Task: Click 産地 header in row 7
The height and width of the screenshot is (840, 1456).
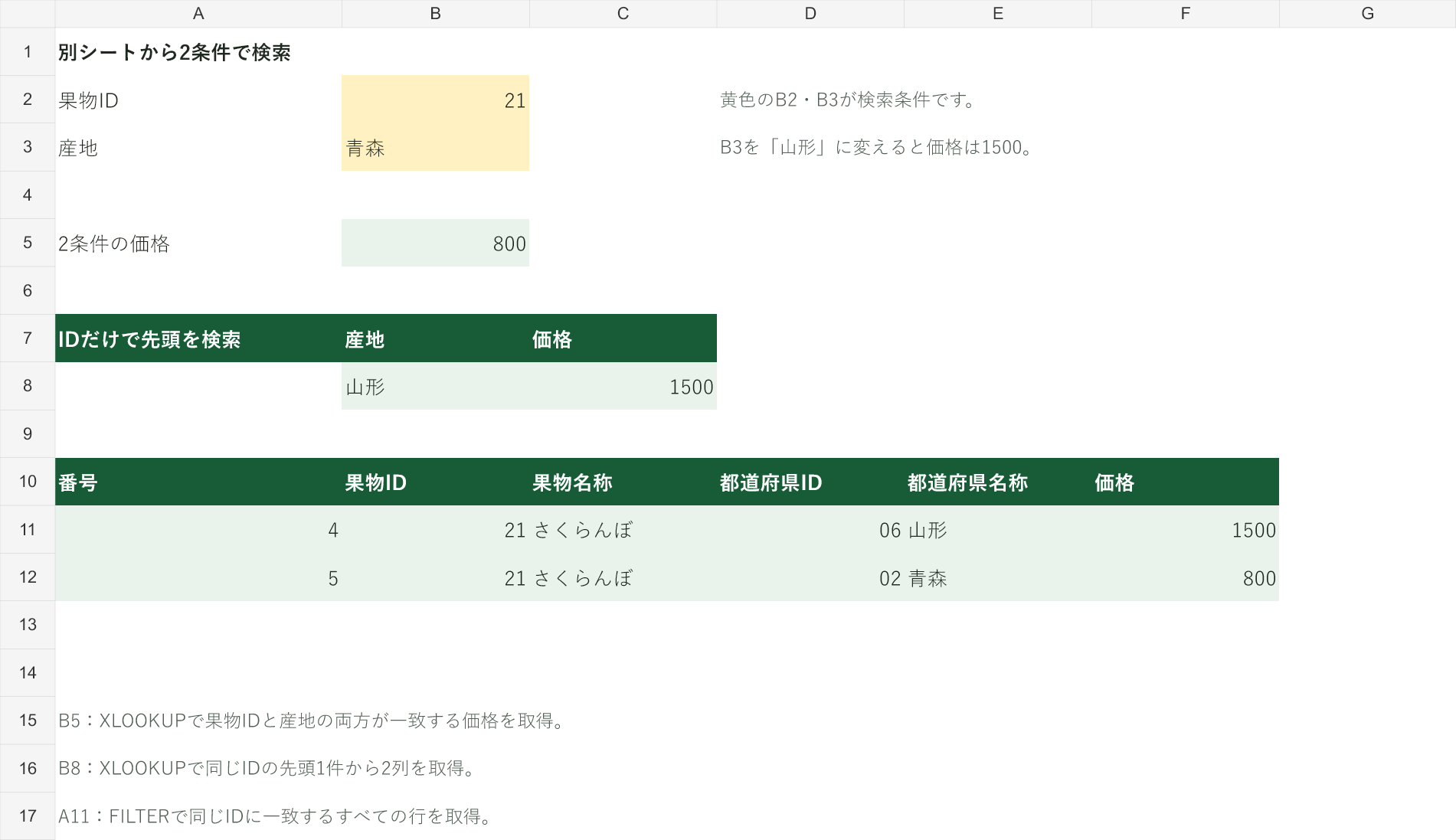Action: [x=365, y=339]
